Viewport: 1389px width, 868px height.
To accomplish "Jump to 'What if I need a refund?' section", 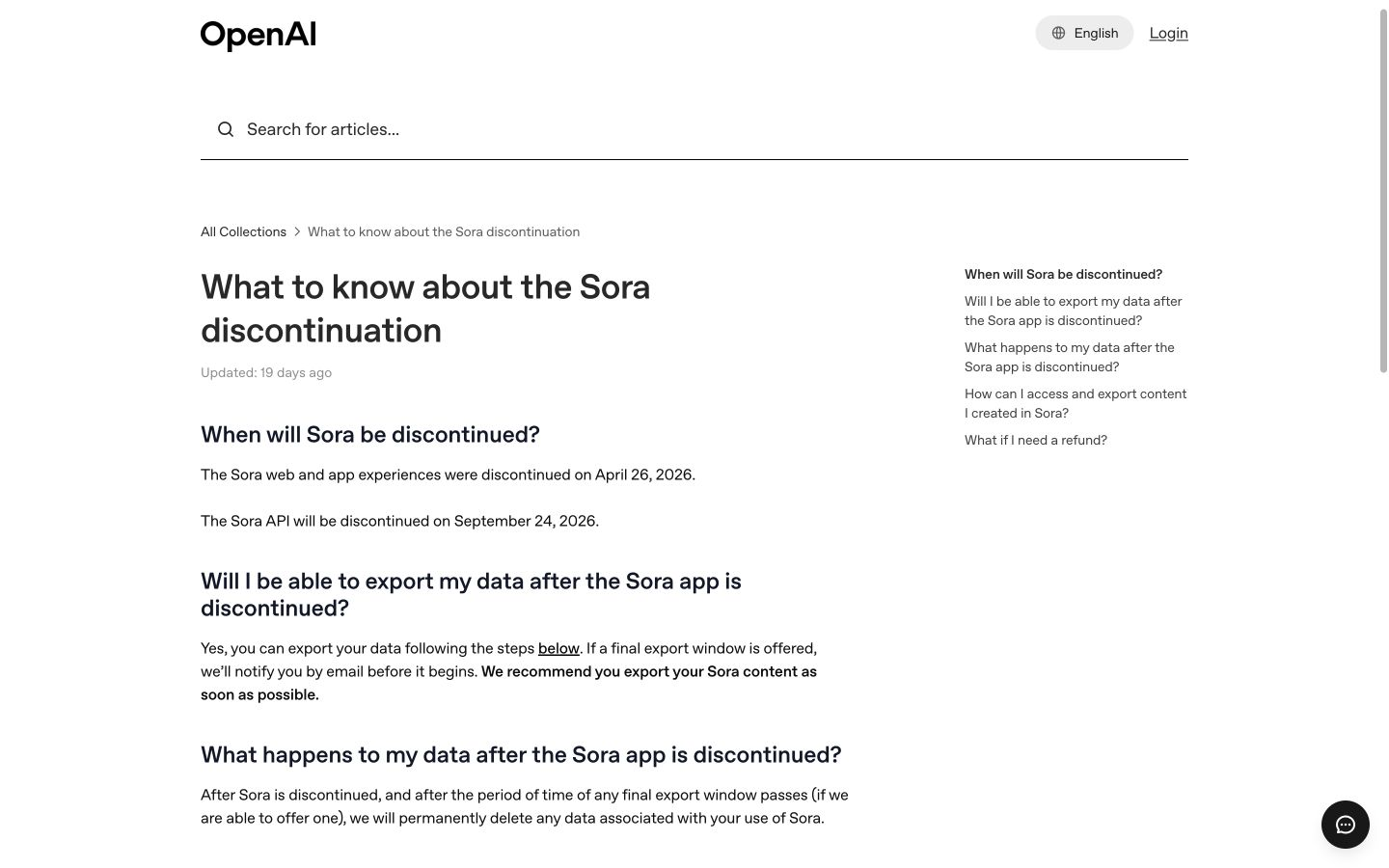I will tap(1036, 440).
